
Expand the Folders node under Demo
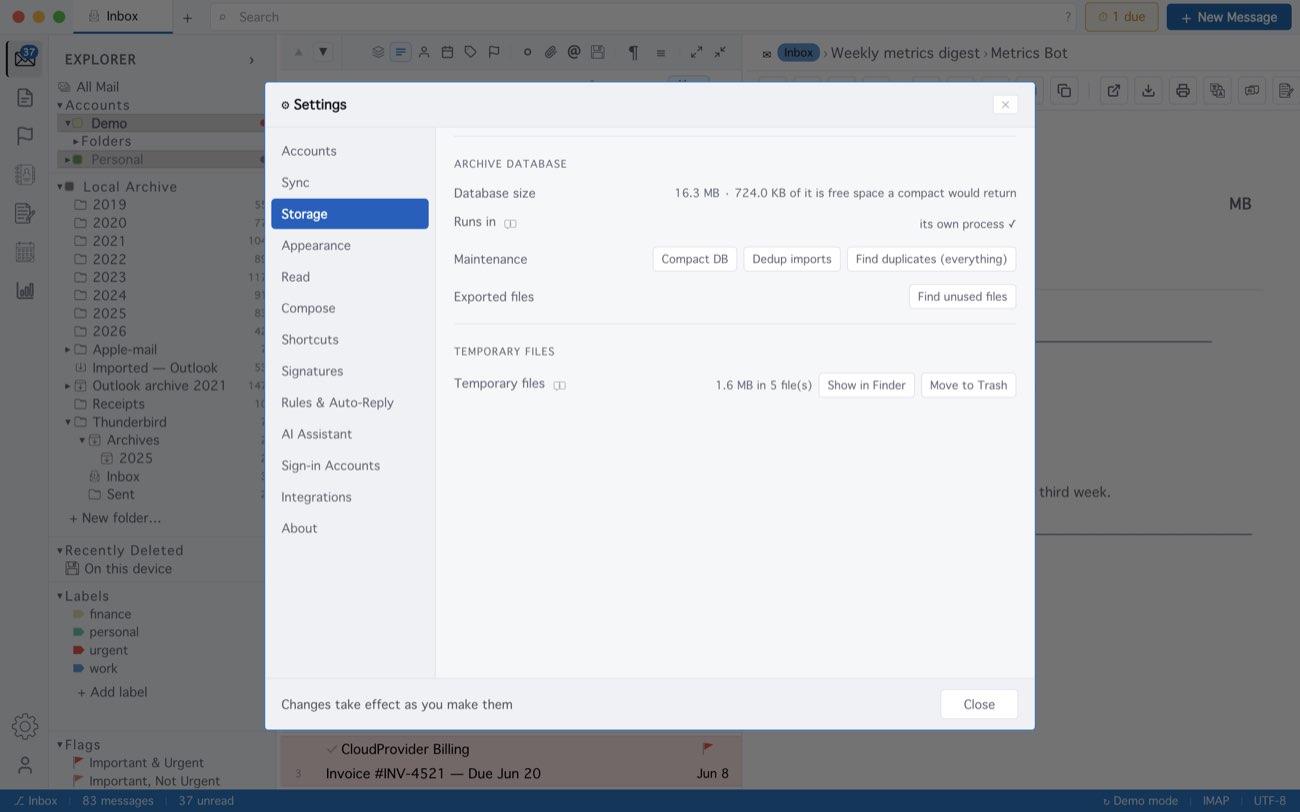point(76,141)
